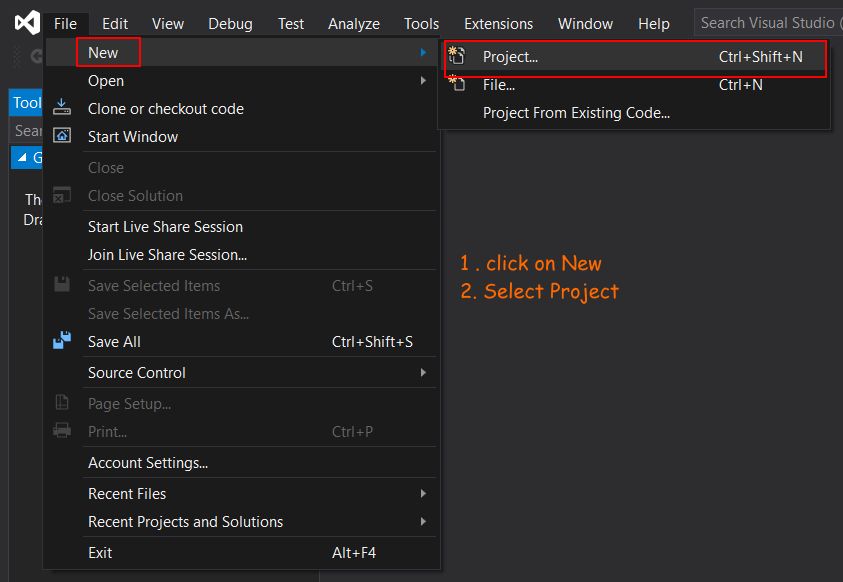The height and width of the screenshot is (582, 843).
Task: Click the Start Window icon
Action: (62, 136)
